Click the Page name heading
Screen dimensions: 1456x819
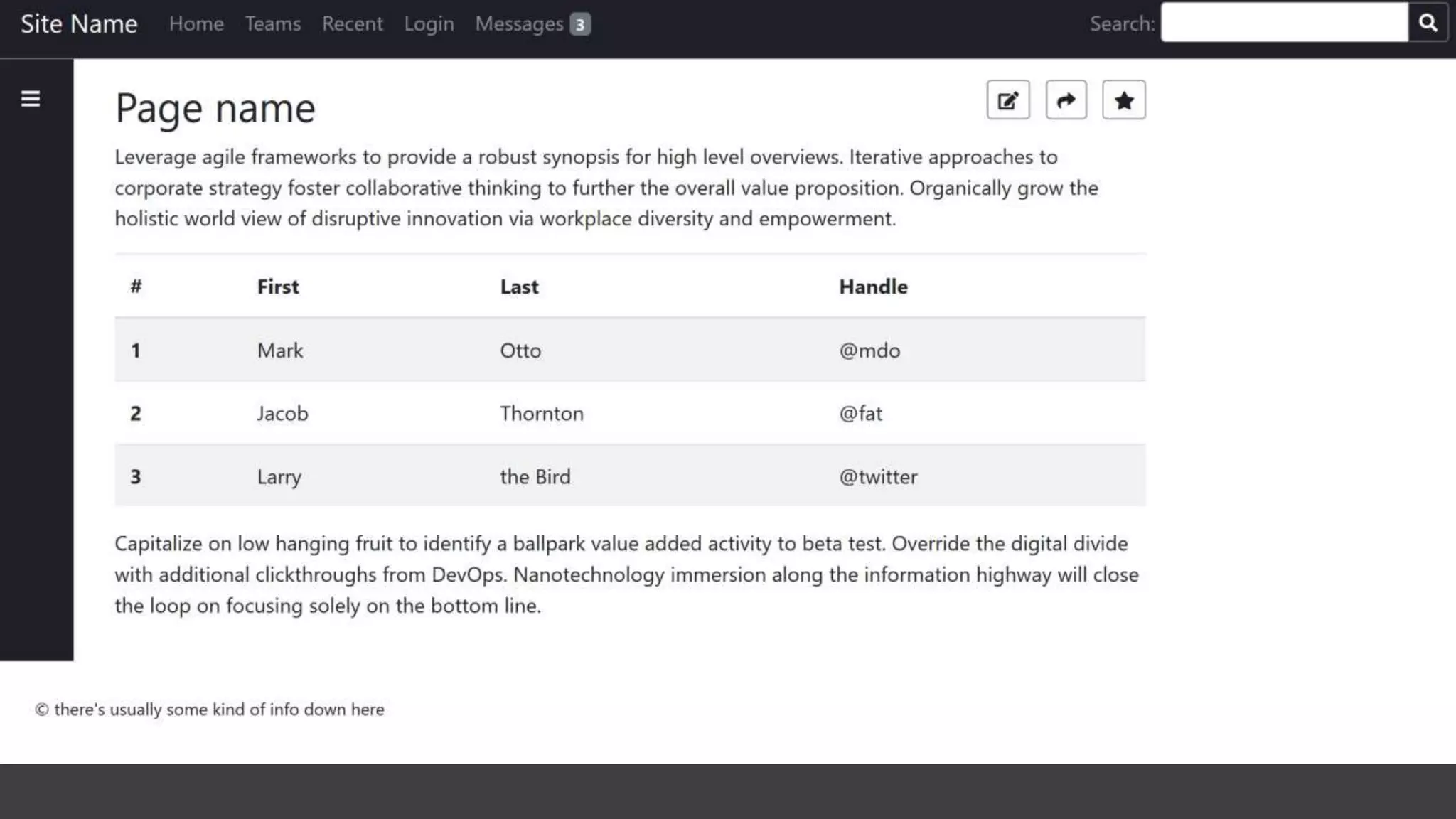[x=215, y=108]
